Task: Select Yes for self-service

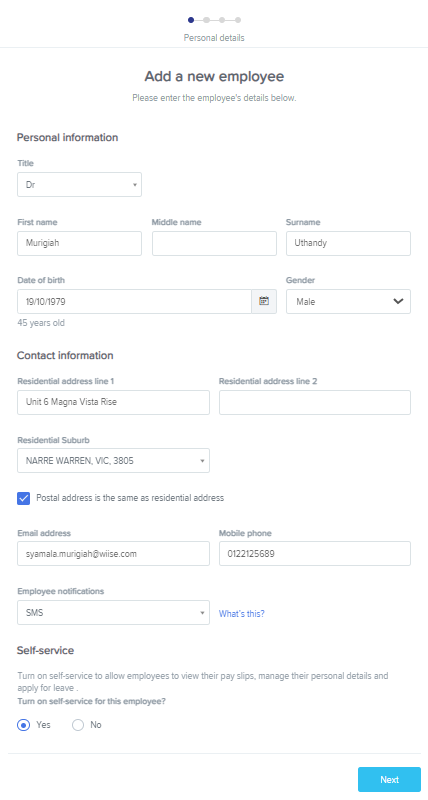Action: 23,724
